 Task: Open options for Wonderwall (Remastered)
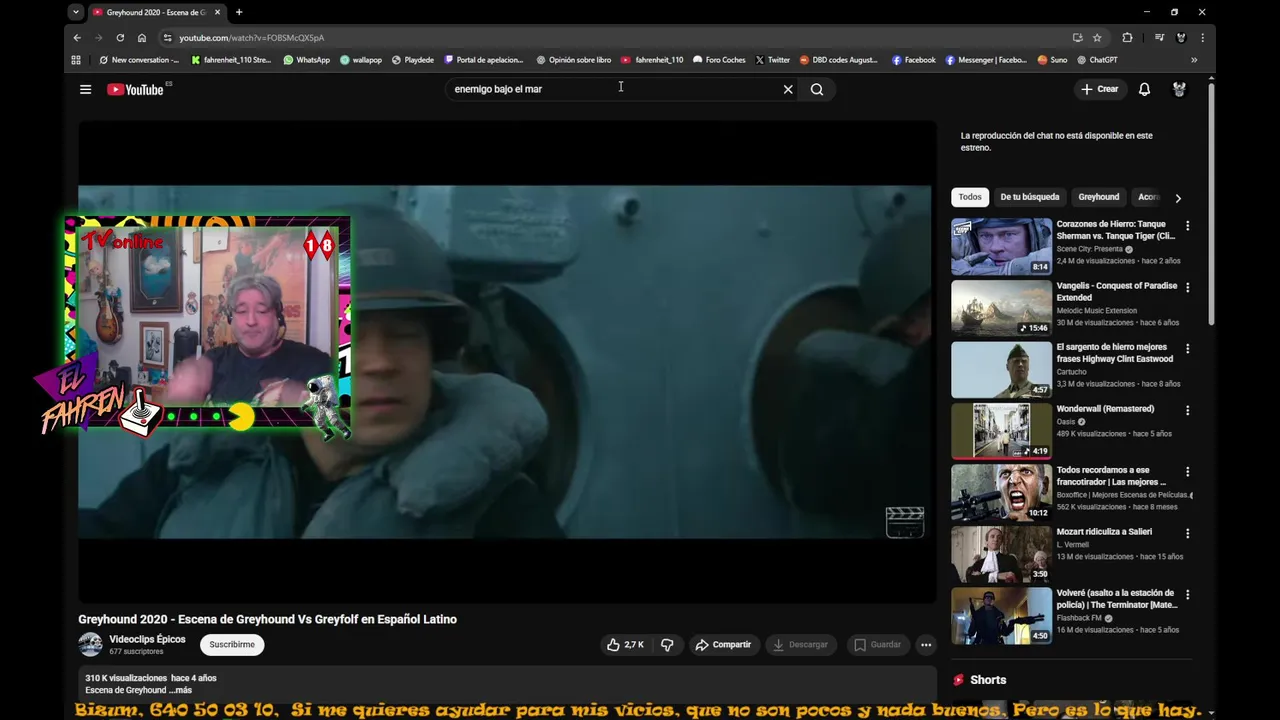1188,410
